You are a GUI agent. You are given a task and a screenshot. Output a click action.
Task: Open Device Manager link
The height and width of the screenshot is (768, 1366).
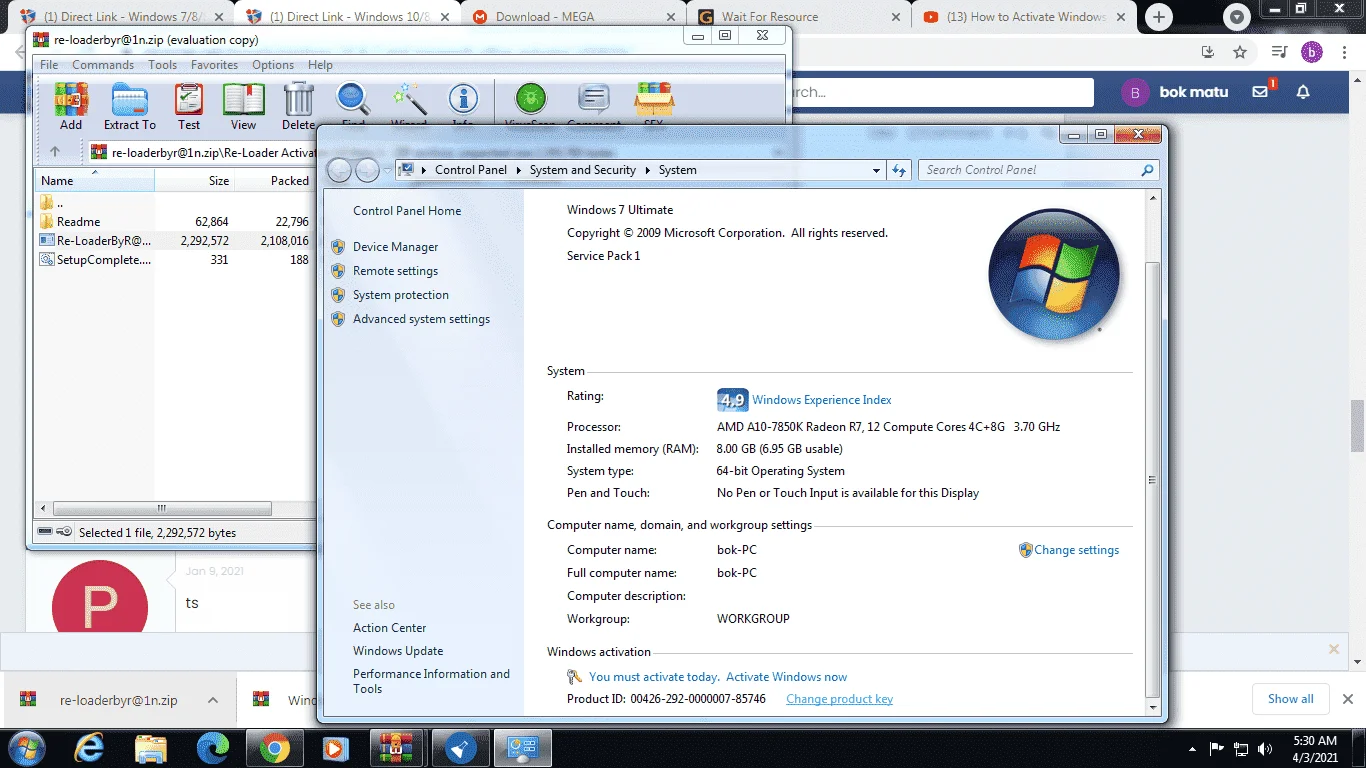(x=395, y=247)
